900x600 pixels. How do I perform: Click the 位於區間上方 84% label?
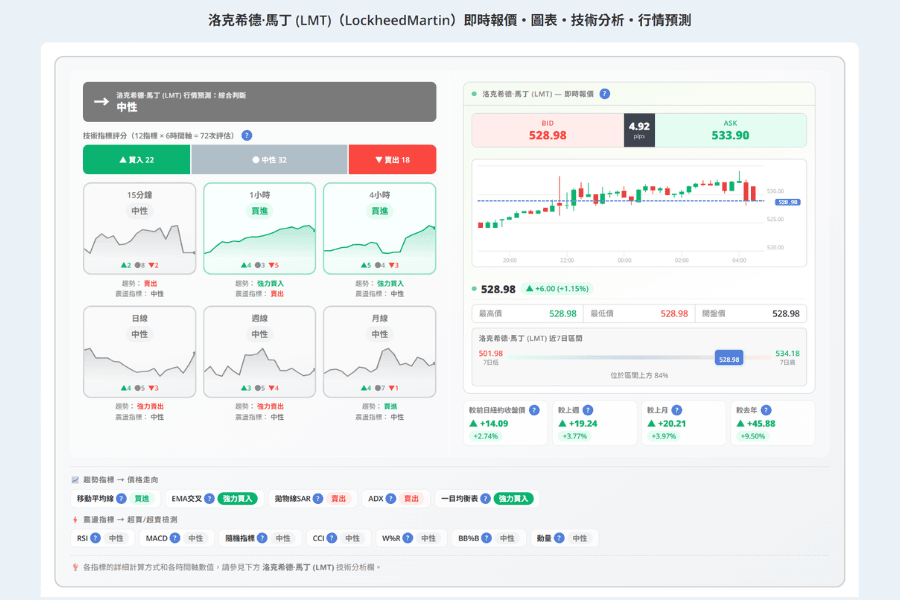pyautogui.click(x=639, y=376)
